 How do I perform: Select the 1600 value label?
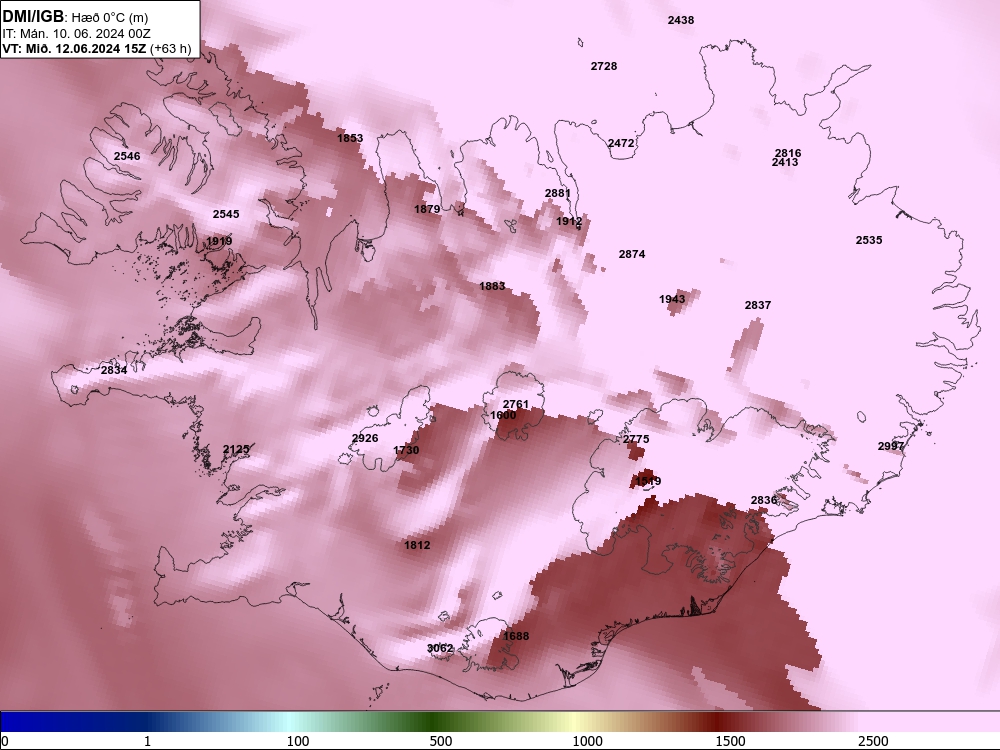click(x=503, y=415)
